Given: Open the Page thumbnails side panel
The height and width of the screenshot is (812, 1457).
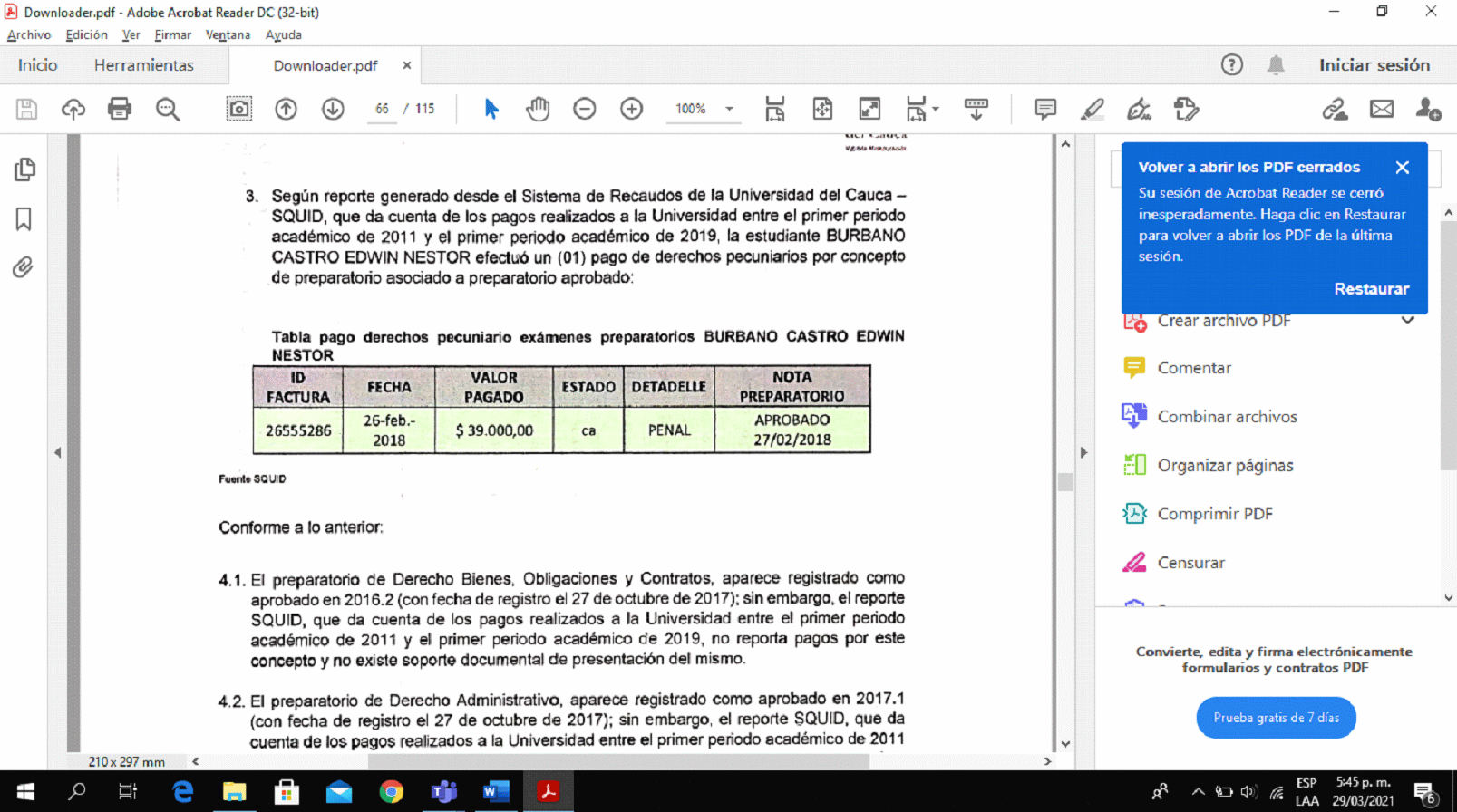Looking at the screenshot, I should (24, 169).
